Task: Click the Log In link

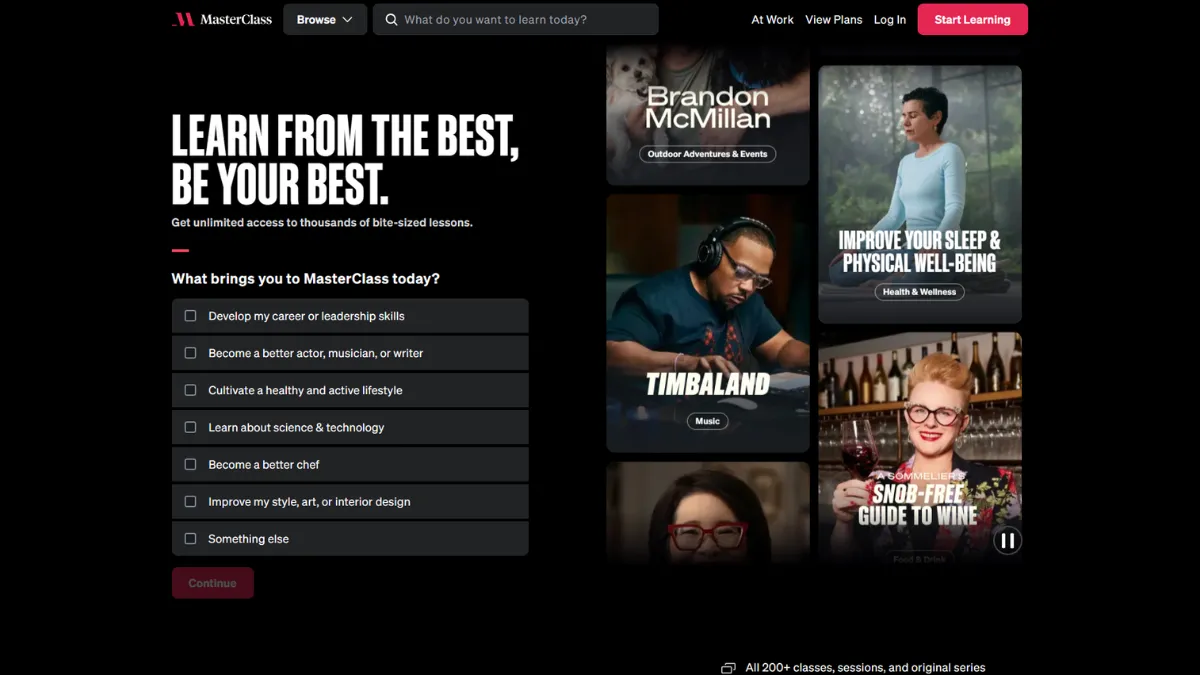Action: [x=890, y=19]
